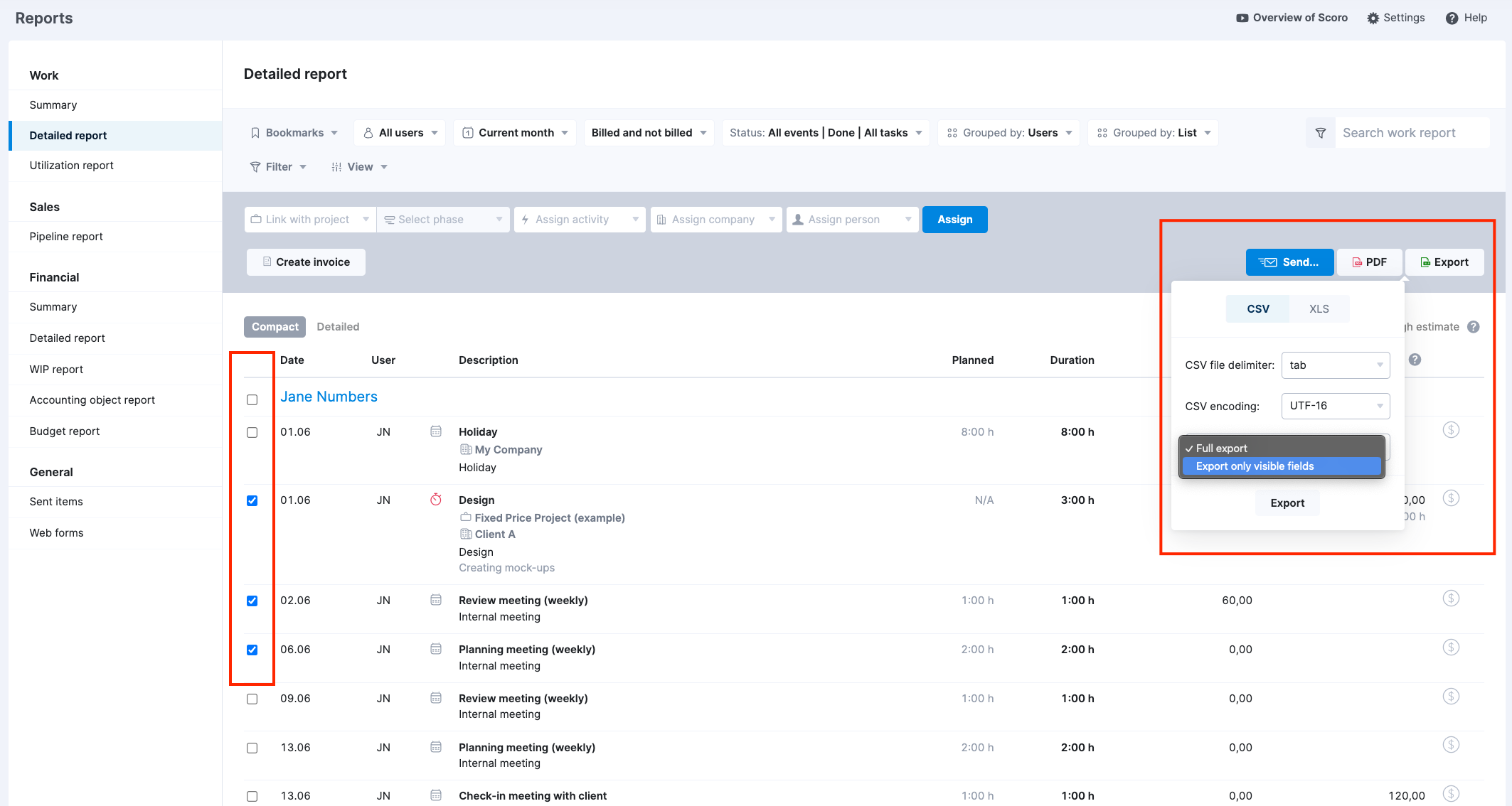This screenshot has height=806, width=1512.
Task: Switch to the Detailed view tab
Action: coord(338,327)
